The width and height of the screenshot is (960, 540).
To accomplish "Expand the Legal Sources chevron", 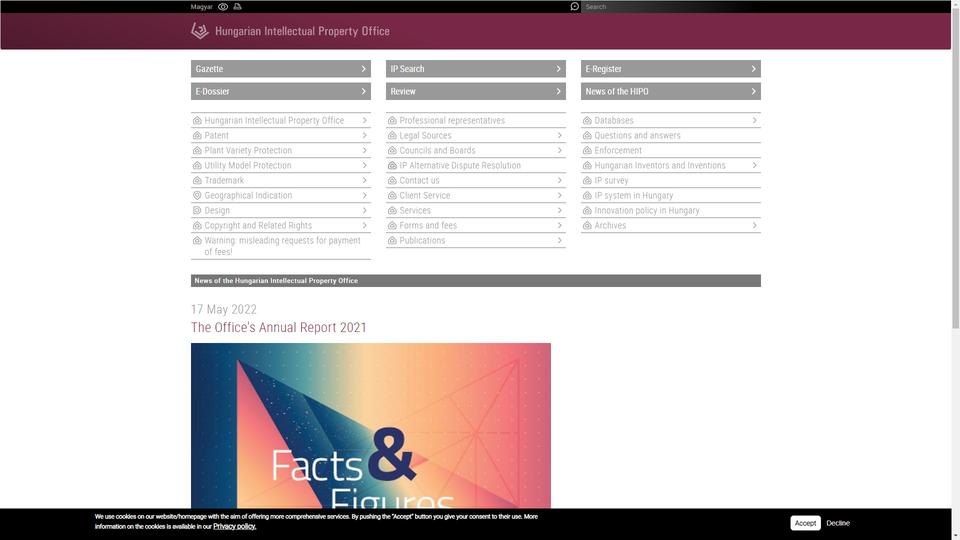I will [x=560, y=135].
